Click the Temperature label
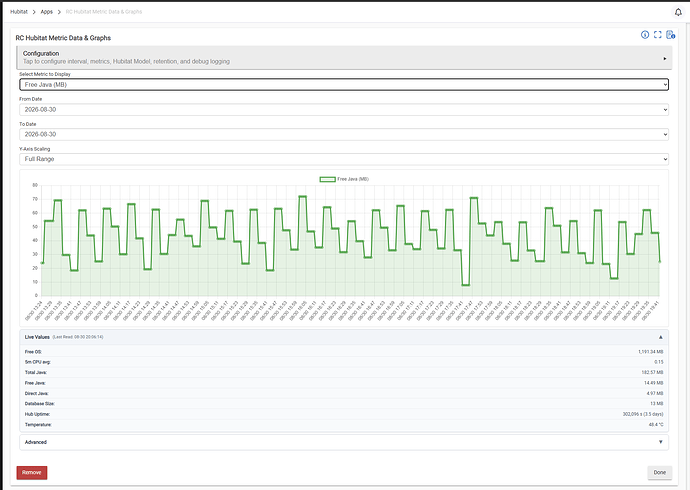This screenshot has height=490, width=690. (38, 425)
